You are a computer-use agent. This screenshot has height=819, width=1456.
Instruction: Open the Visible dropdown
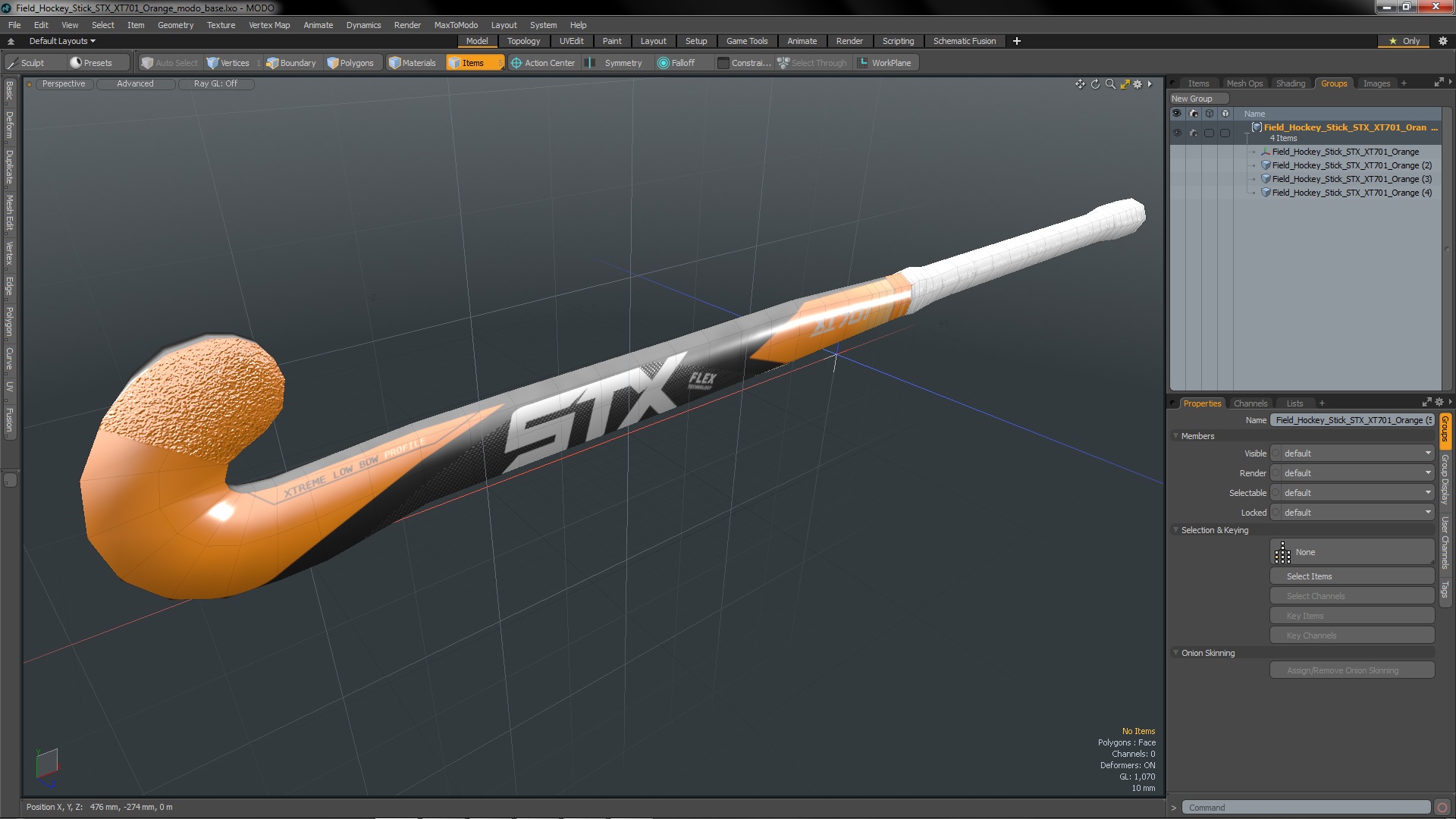point(1352,453)
